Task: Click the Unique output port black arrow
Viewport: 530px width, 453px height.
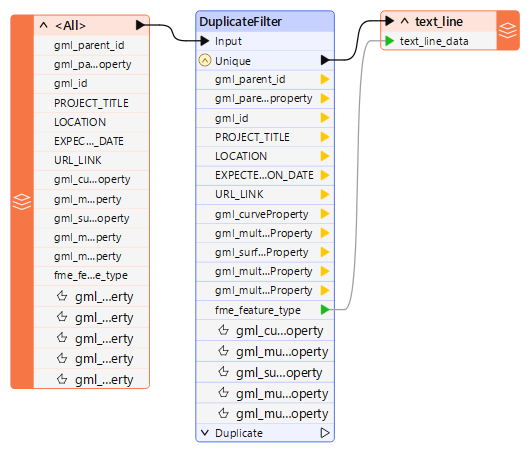Action: (x=325, y=60)
